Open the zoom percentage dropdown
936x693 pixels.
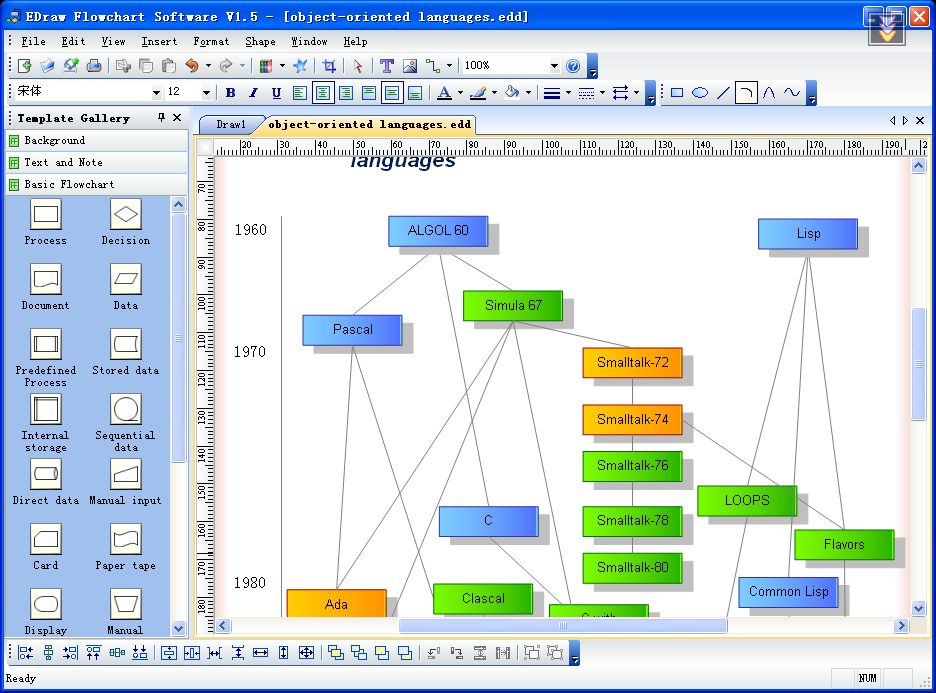[555, 66]
